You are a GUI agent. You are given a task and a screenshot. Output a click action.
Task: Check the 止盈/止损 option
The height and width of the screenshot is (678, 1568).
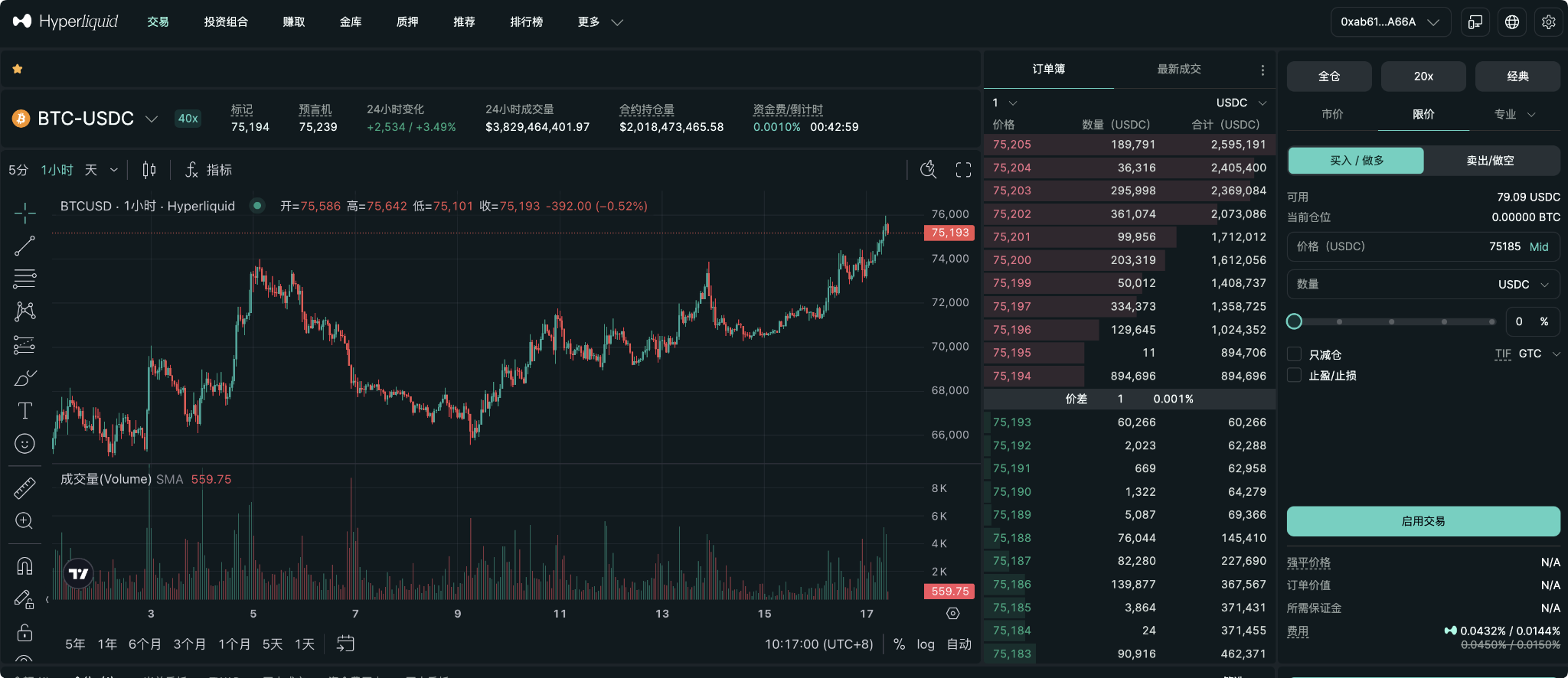pos(1295,375)
